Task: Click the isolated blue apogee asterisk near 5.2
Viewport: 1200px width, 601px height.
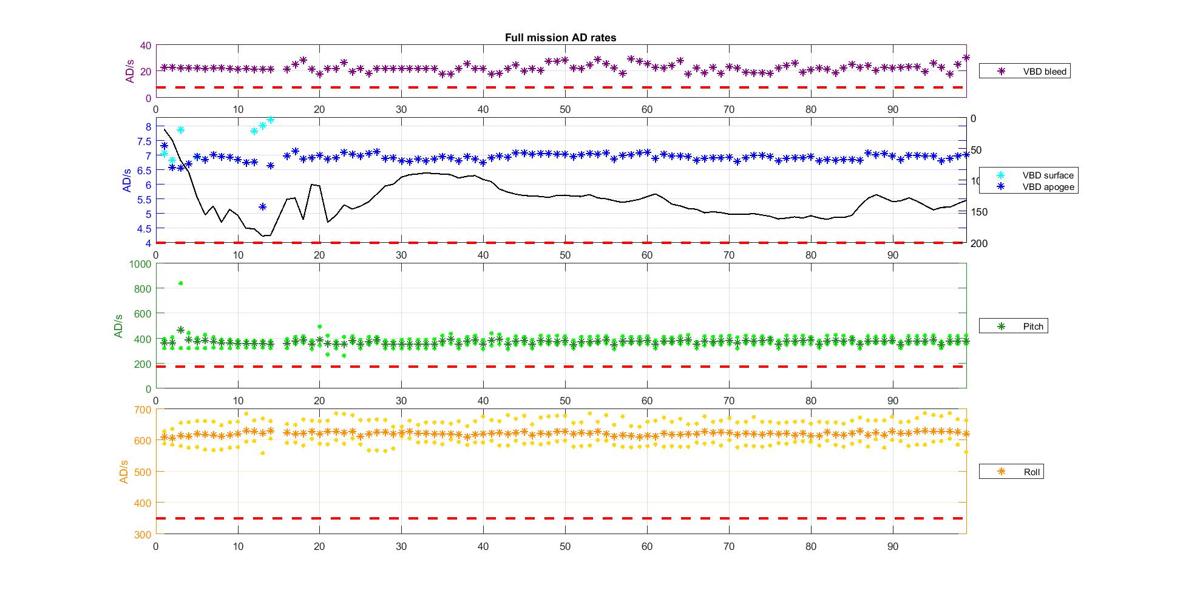Action: tap(262, 207)
